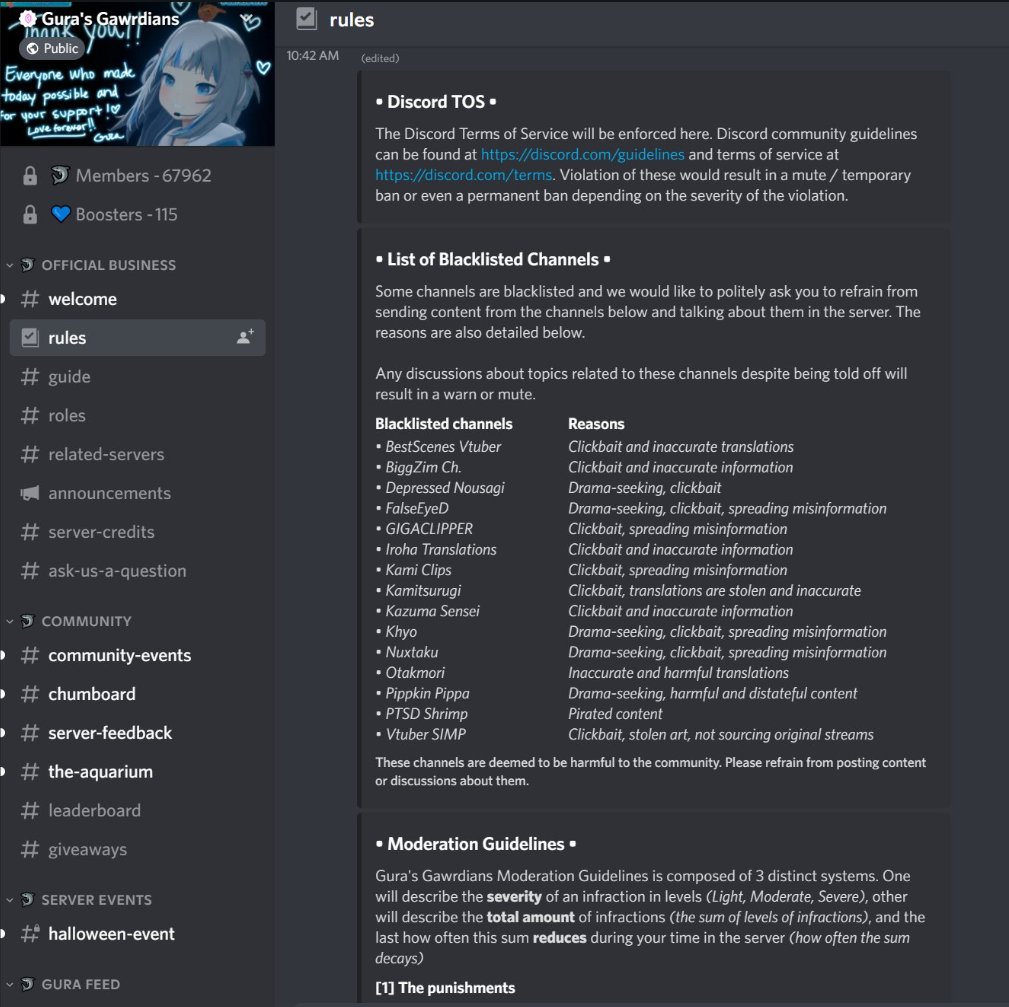The image size is (1009, 1007).
Task: Click the List of Blacklisted Channels heading
Action: click(x=493, y=259)
